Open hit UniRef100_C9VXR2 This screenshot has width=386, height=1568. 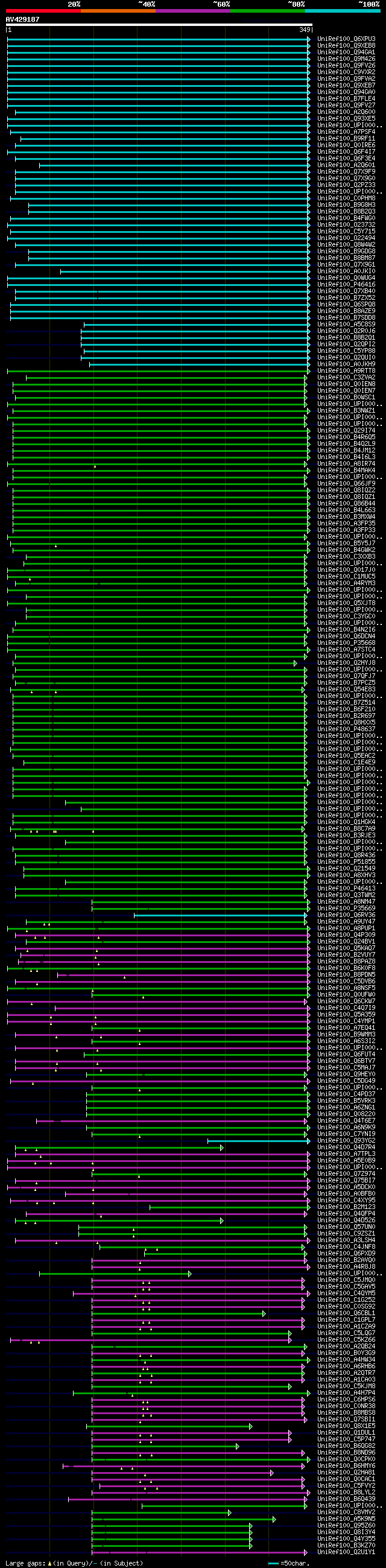click(346, 72)
